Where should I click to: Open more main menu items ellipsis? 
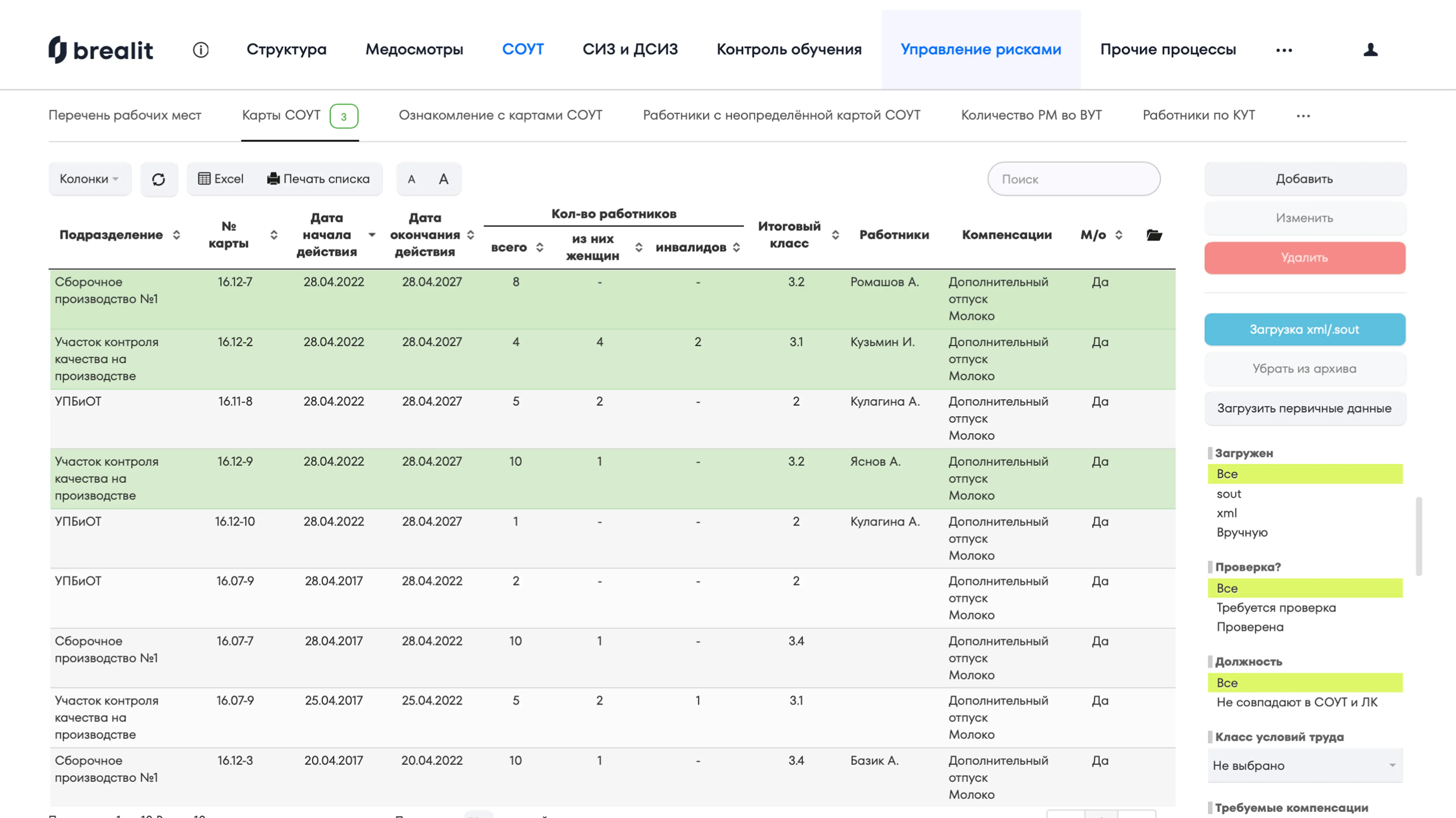tap(1284, 50)
